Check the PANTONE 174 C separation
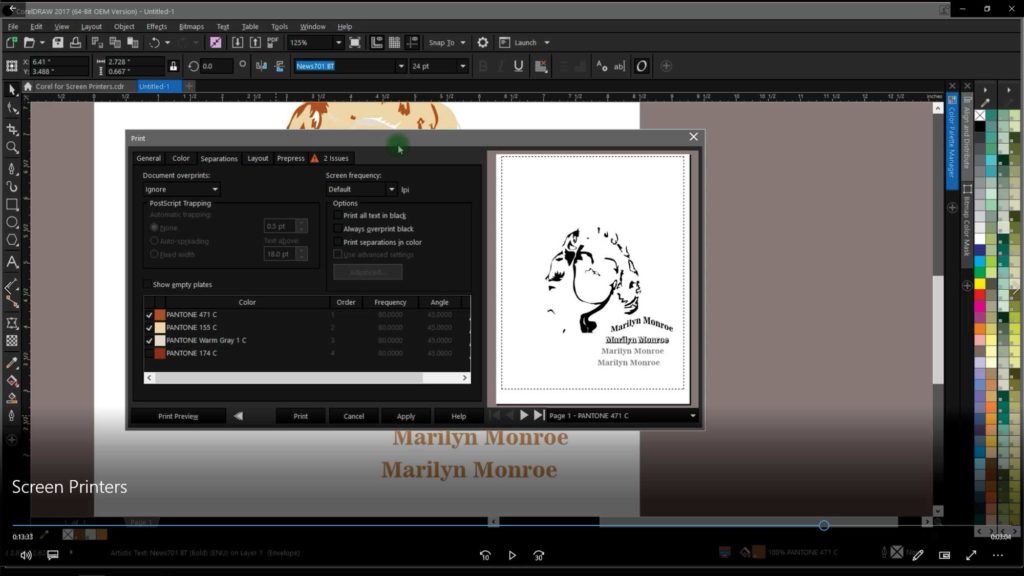The image size is (1024, 576). [149, 353]
